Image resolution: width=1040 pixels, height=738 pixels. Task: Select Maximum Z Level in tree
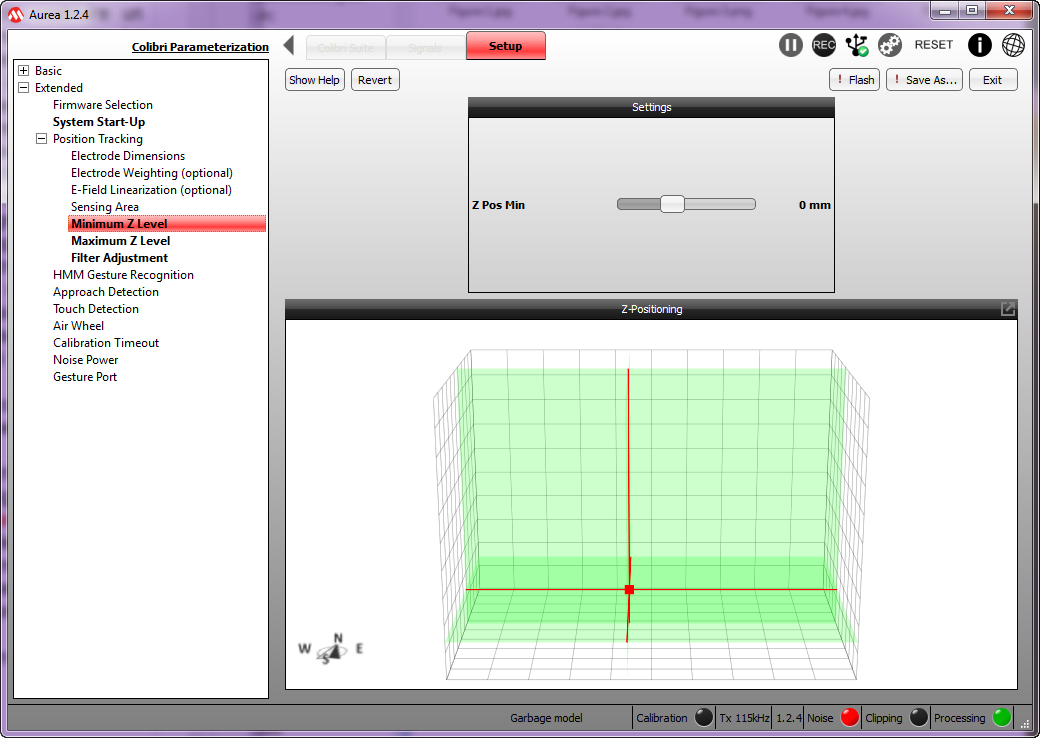120,241
